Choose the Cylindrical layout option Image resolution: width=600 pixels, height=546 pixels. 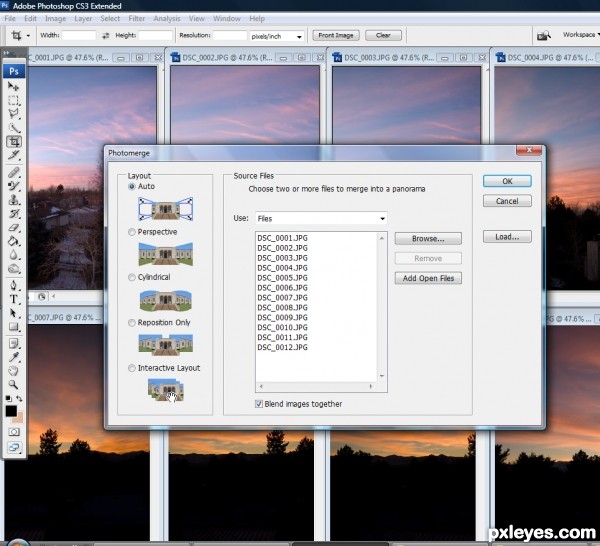coord(132,277)
